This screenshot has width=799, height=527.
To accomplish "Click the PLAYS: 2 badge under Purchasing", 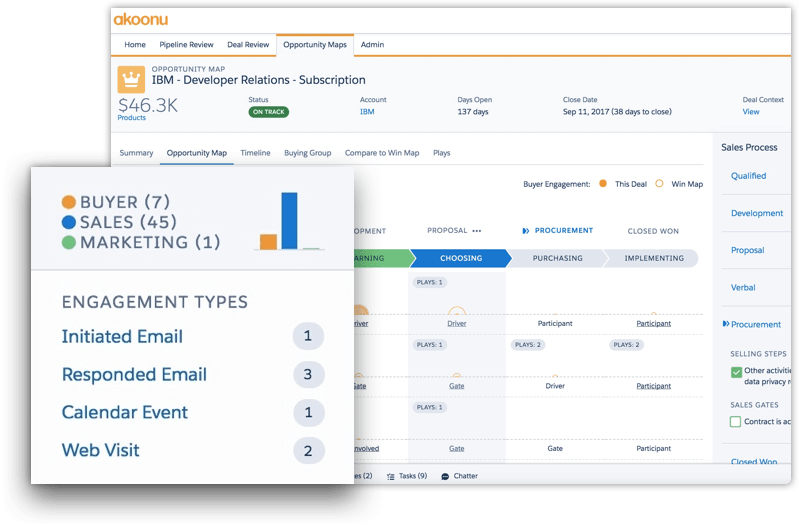I will coord(527,345).
